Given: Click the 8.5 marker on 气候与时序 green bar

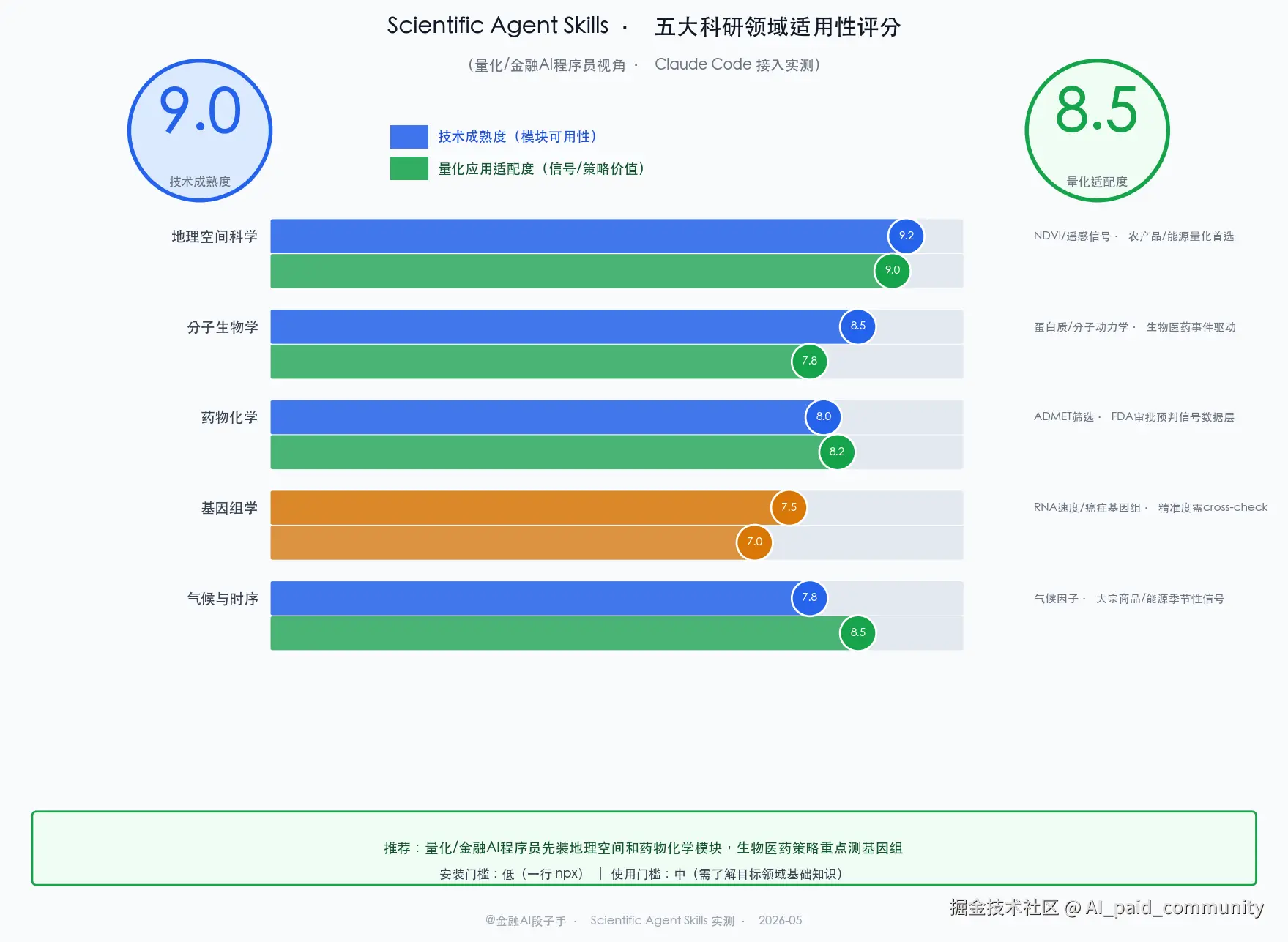Looking at the screenshot, I should click(x=858, y=632).
